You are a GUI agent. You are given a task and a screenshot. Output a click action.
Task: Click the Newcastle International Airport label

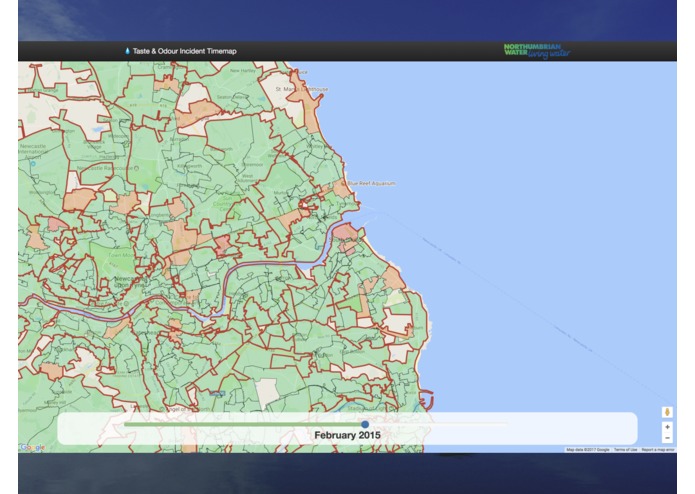[x=32, y=151]
